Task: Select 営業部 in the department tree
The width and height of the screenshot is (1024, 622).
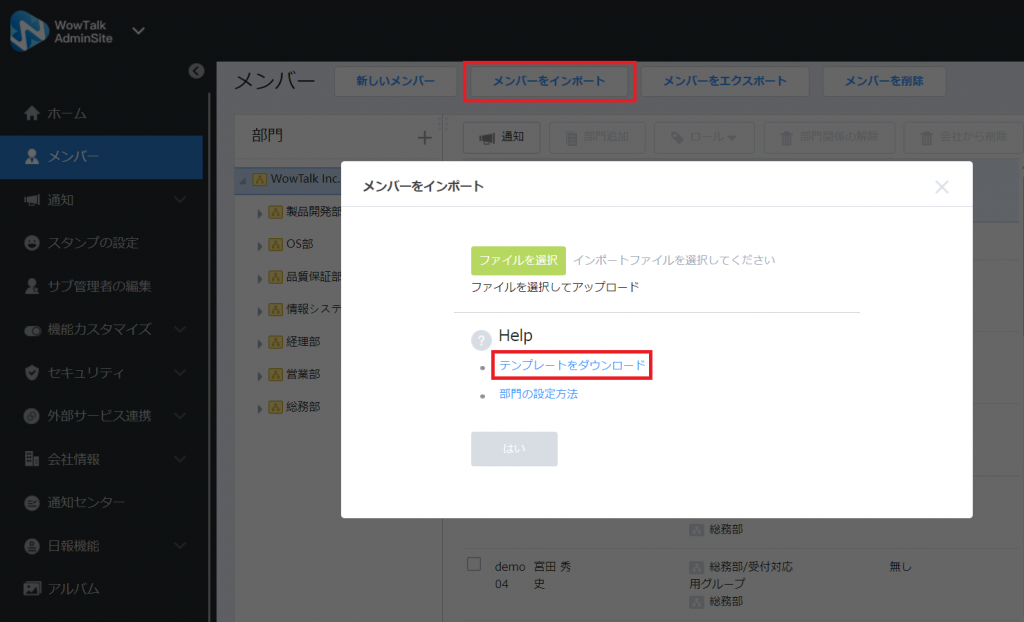Action: [x=303, y=374]
